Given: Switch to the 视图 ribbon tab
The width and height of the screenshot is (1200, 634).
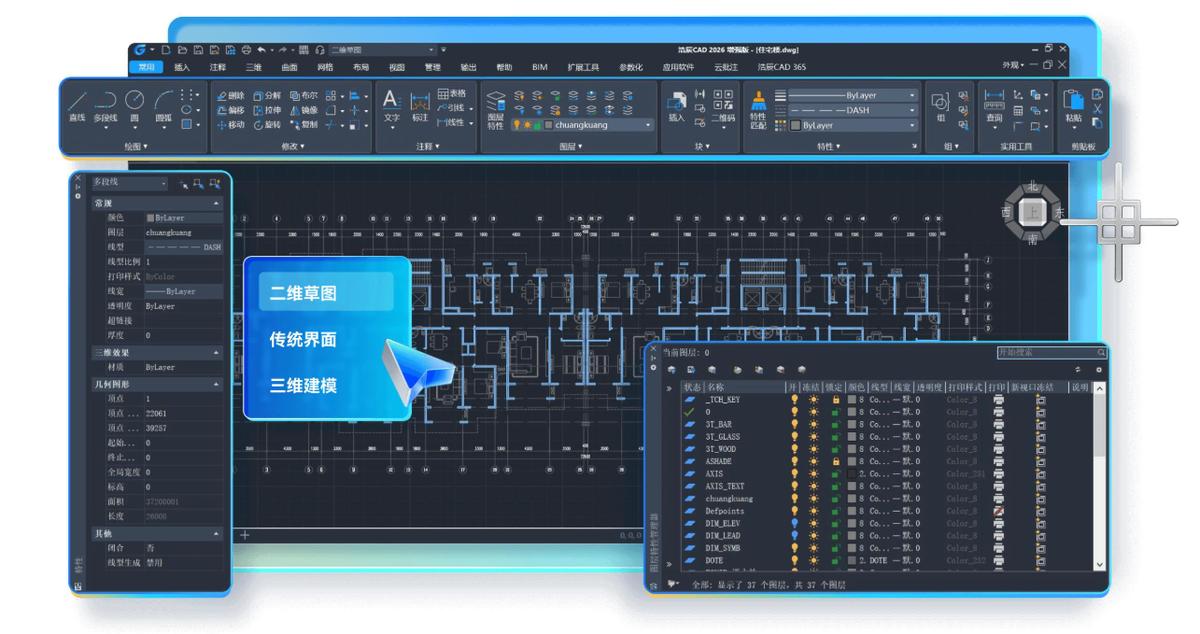Looking at the screenshot, I should pos(397,67).
